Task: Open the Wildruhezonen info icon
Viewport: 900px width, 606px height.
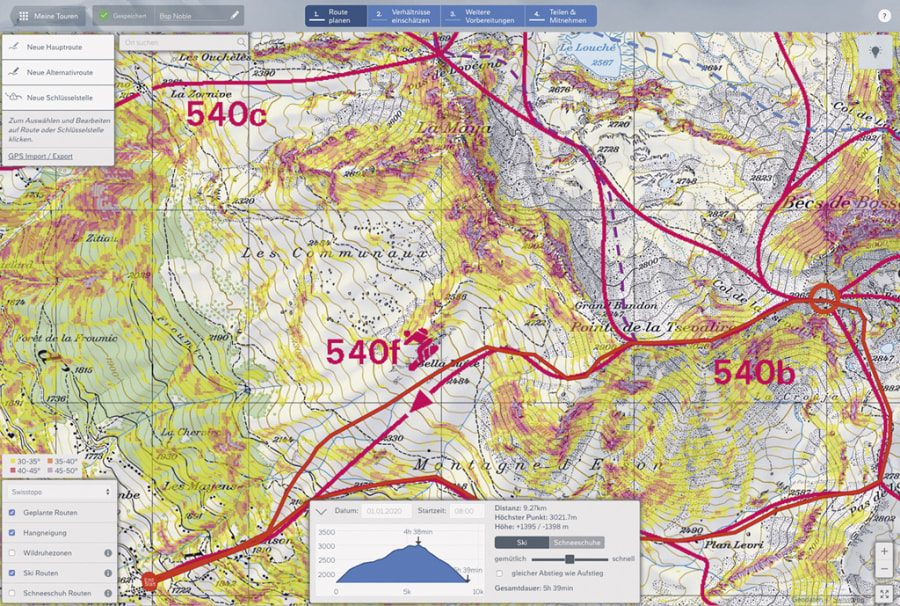Action: click(108, 553)
